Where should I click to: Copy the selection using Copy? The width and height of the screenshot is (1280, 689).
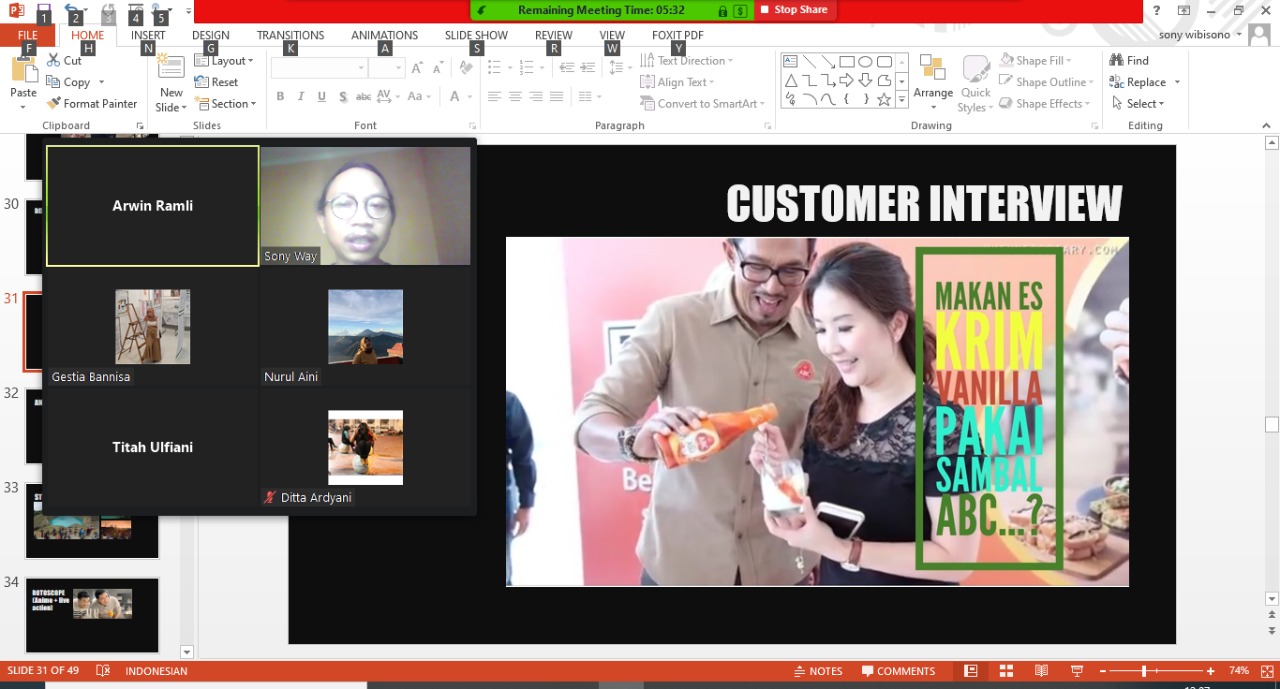[68, 82]
